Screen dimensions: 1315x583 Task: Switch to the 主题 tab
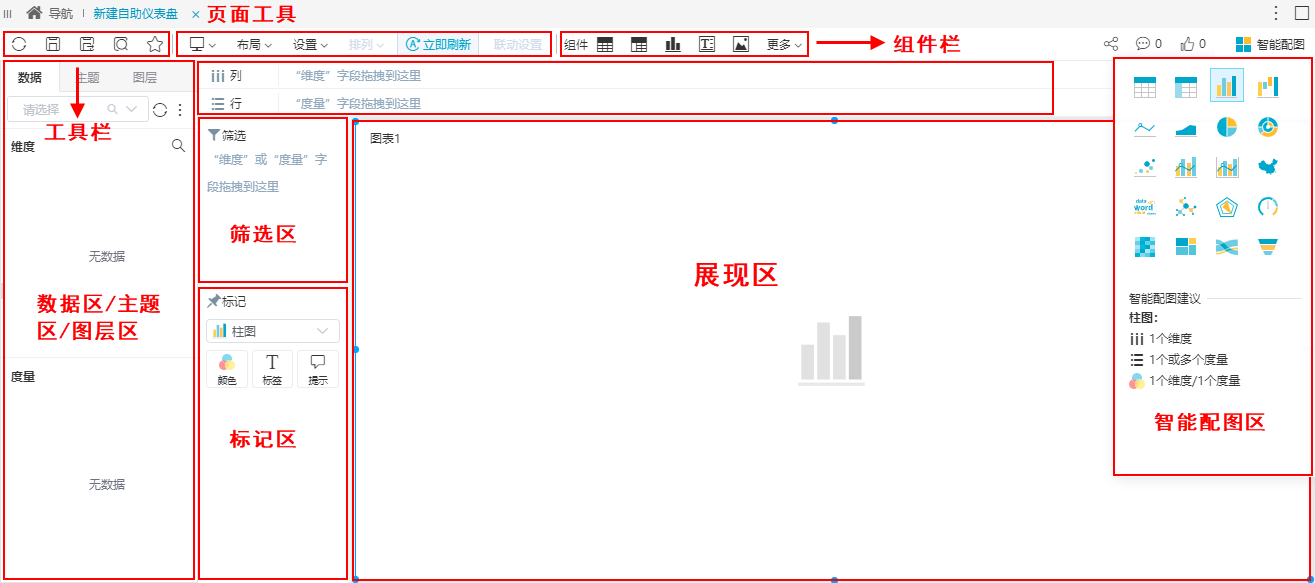tap(88, 77)
